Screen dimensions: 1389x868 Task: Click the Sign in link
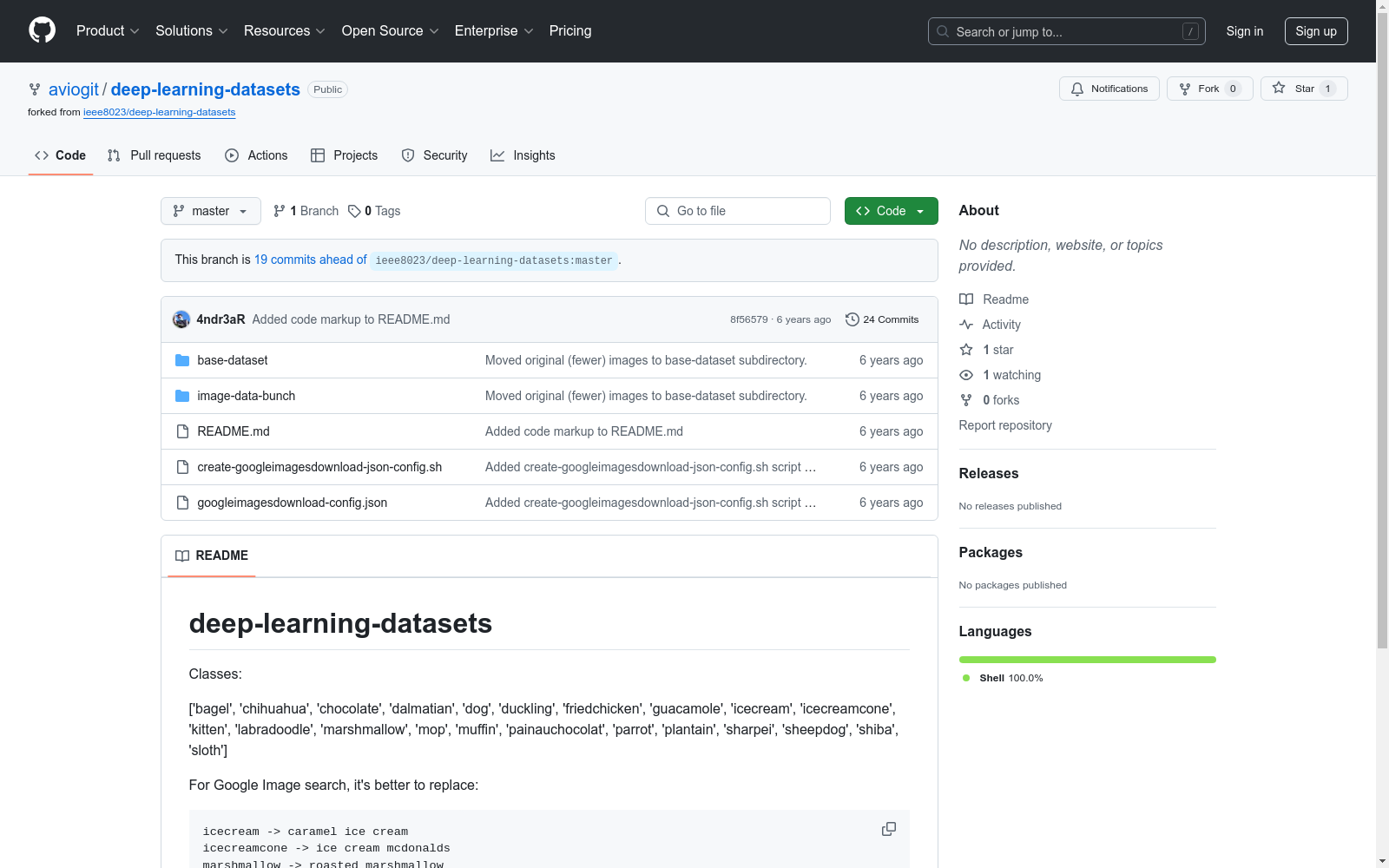click(1245, 31)
